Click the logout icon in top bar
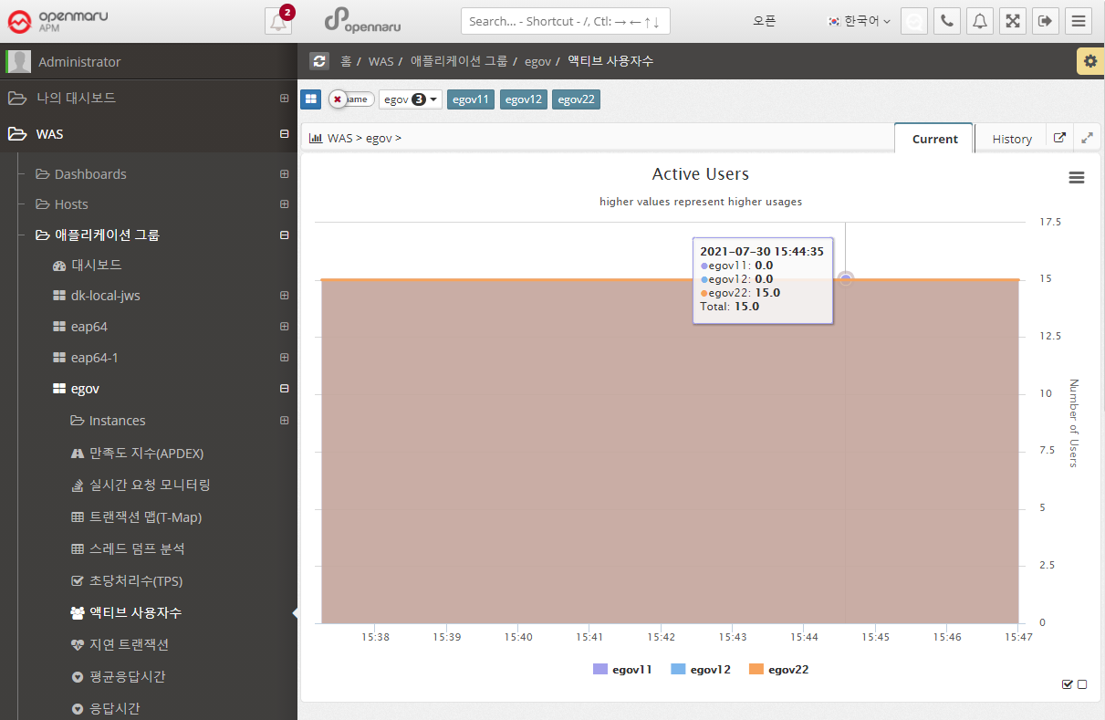Image resolution: width=1105 pixels, height=720 pixels. 1045,21
